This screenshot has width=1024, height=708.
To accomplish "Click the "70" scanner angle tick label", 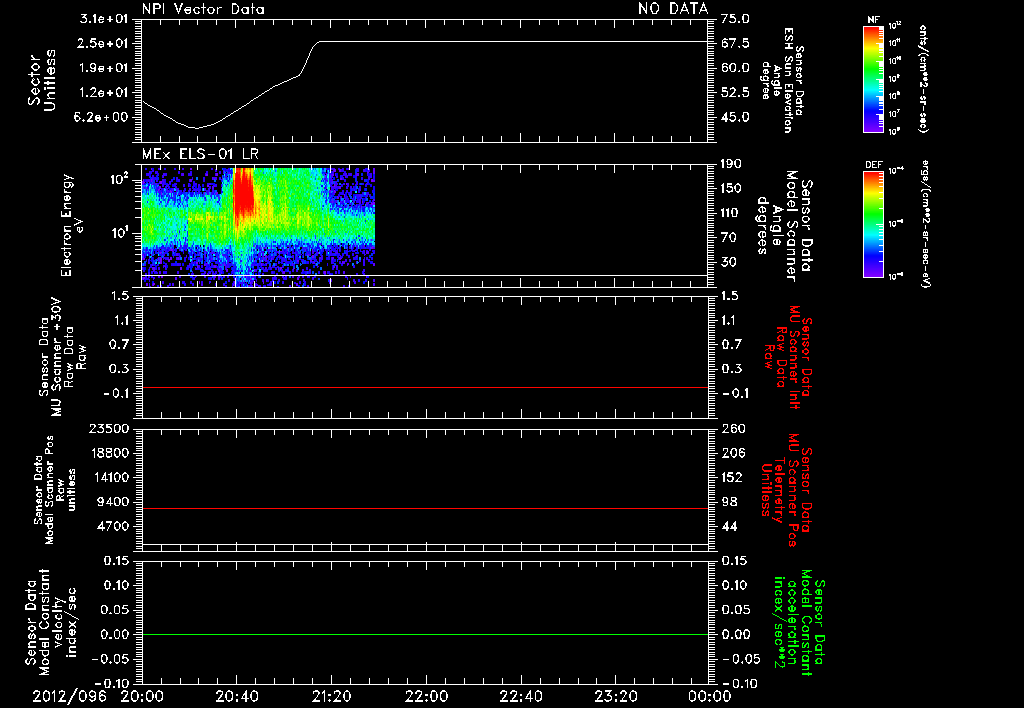I will pos(729,237).
